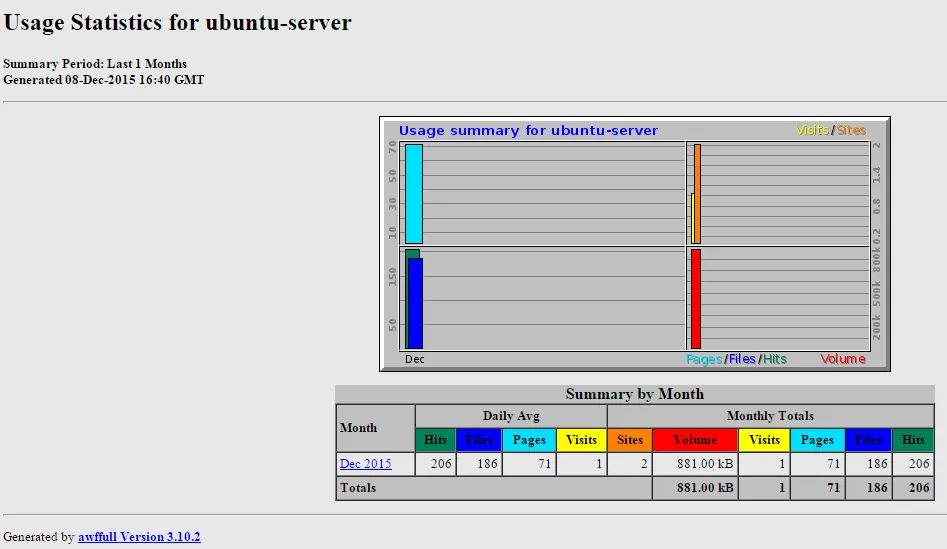Click the Volume legend label in chart
Image resolution: width=947 pixels, height=549 pixels.
[842, 359]
